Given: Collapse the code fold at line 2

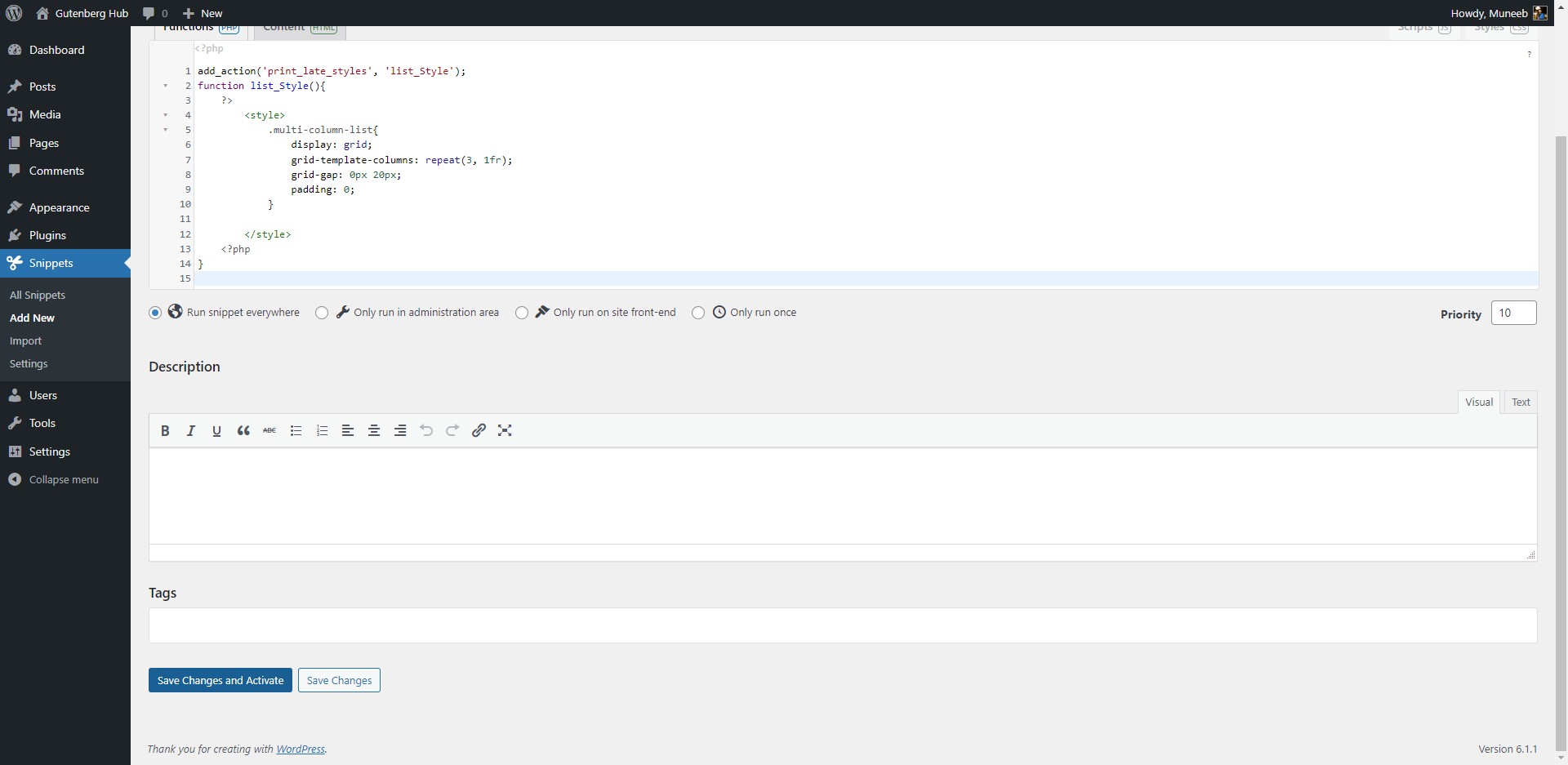Looking at the screenshot, I should [167, 85].
